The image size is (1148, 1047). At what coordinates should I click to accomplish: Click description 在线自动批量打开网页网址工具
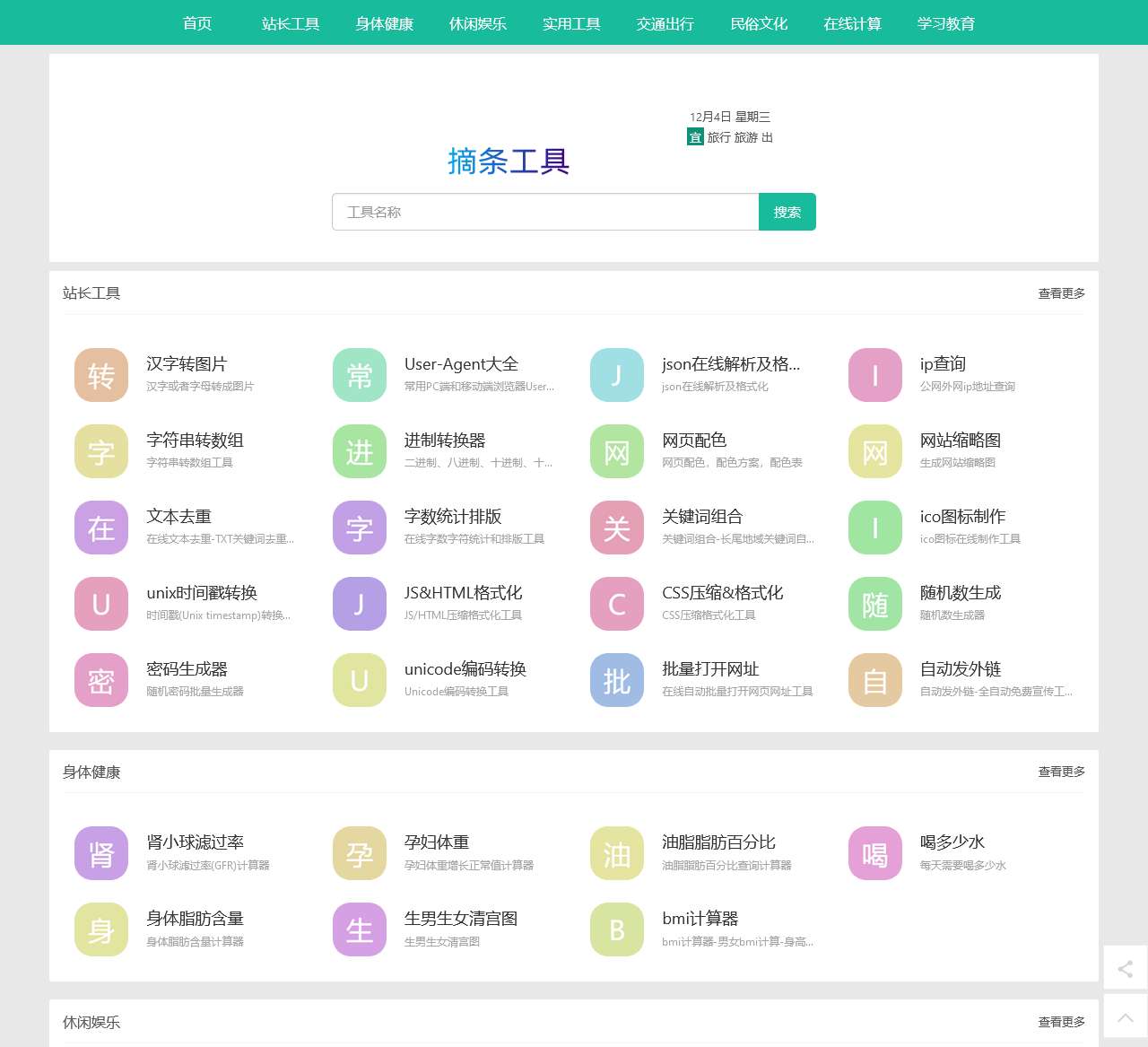(737, 692)
